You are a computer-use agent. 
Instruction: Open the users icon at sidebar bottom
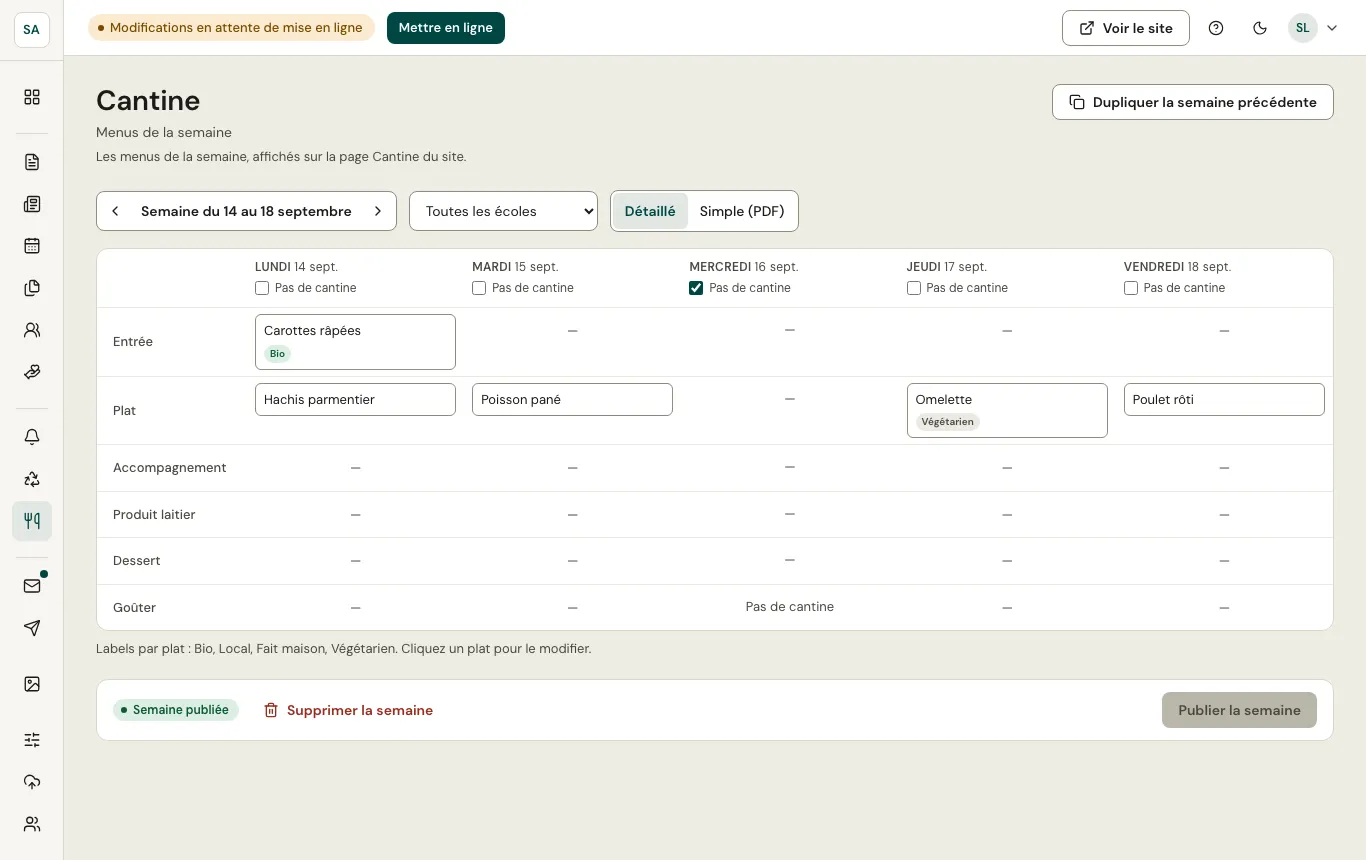click(32, 824)
